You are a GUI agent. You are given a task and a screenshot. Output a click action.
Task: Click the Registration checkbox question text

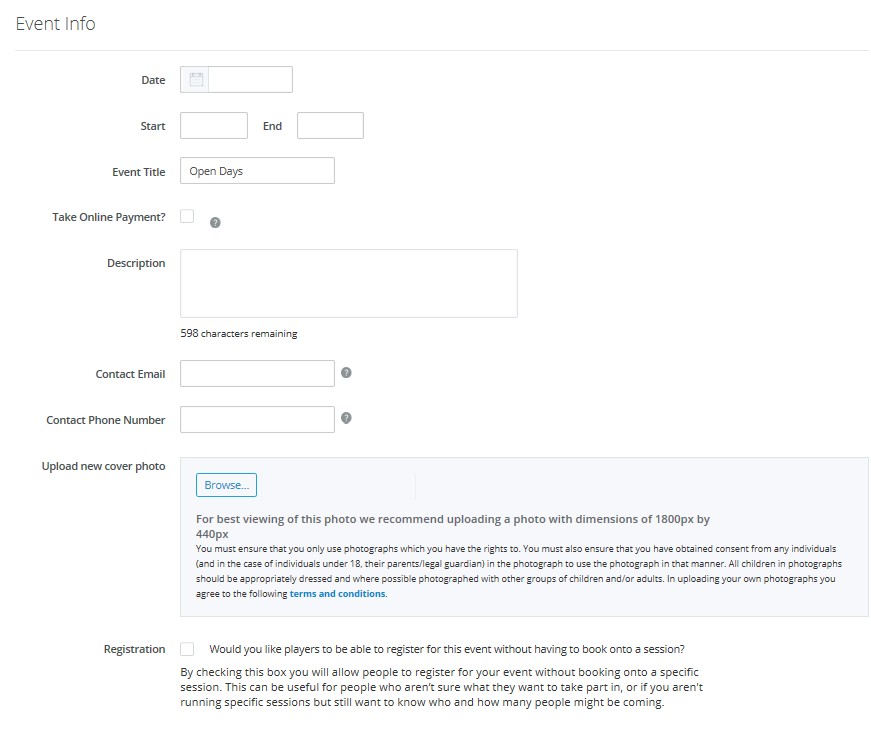[x=447, y=649]
